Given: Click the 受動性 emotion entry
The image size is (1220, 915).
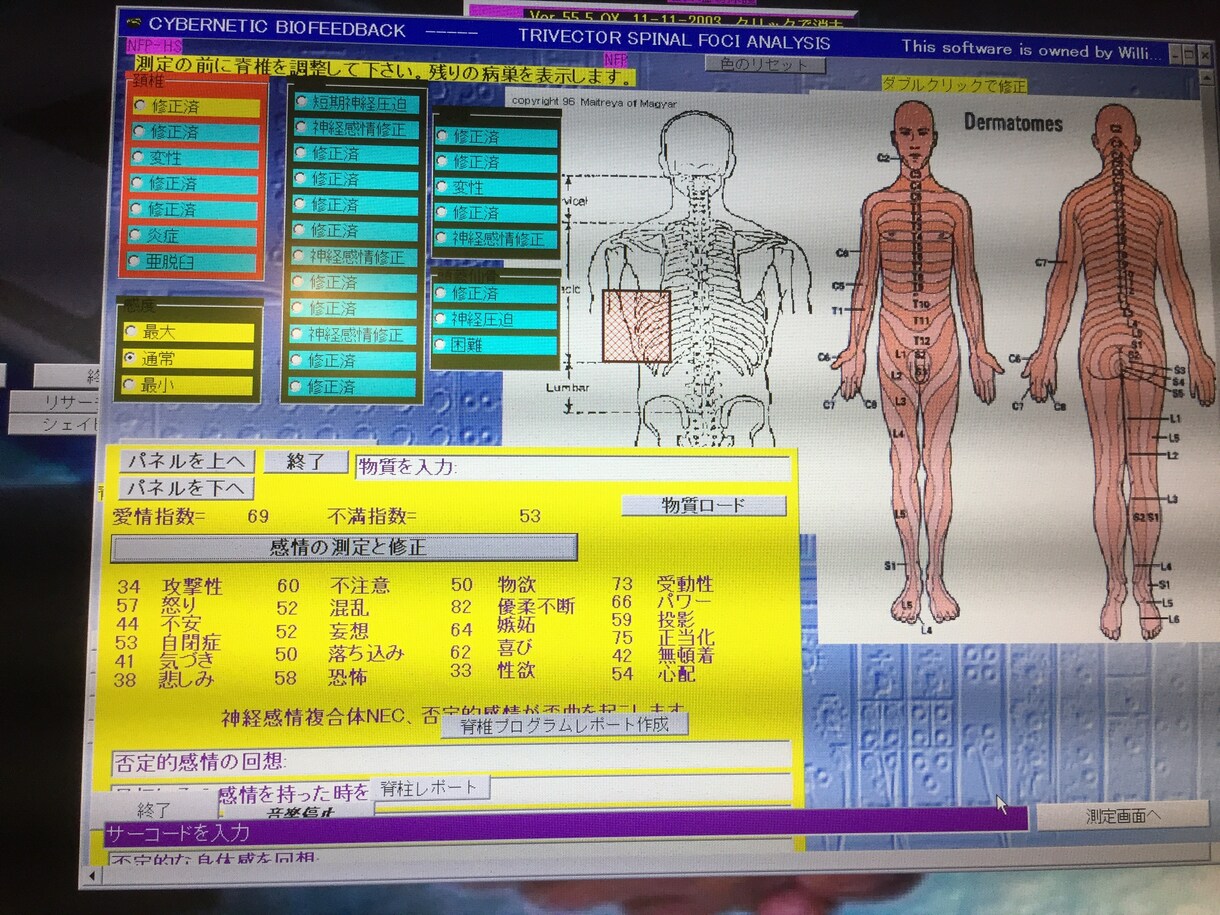Looking at the screenshot, I should 685,584.
